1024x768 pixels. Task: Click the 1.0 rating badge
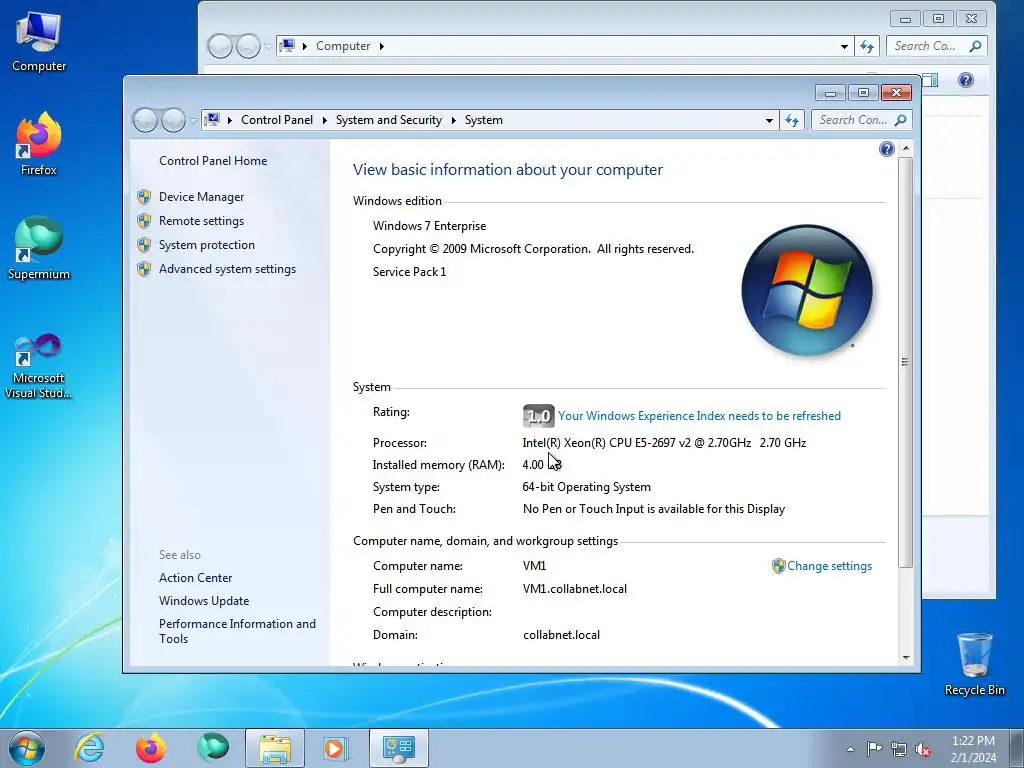pos(538,416)
